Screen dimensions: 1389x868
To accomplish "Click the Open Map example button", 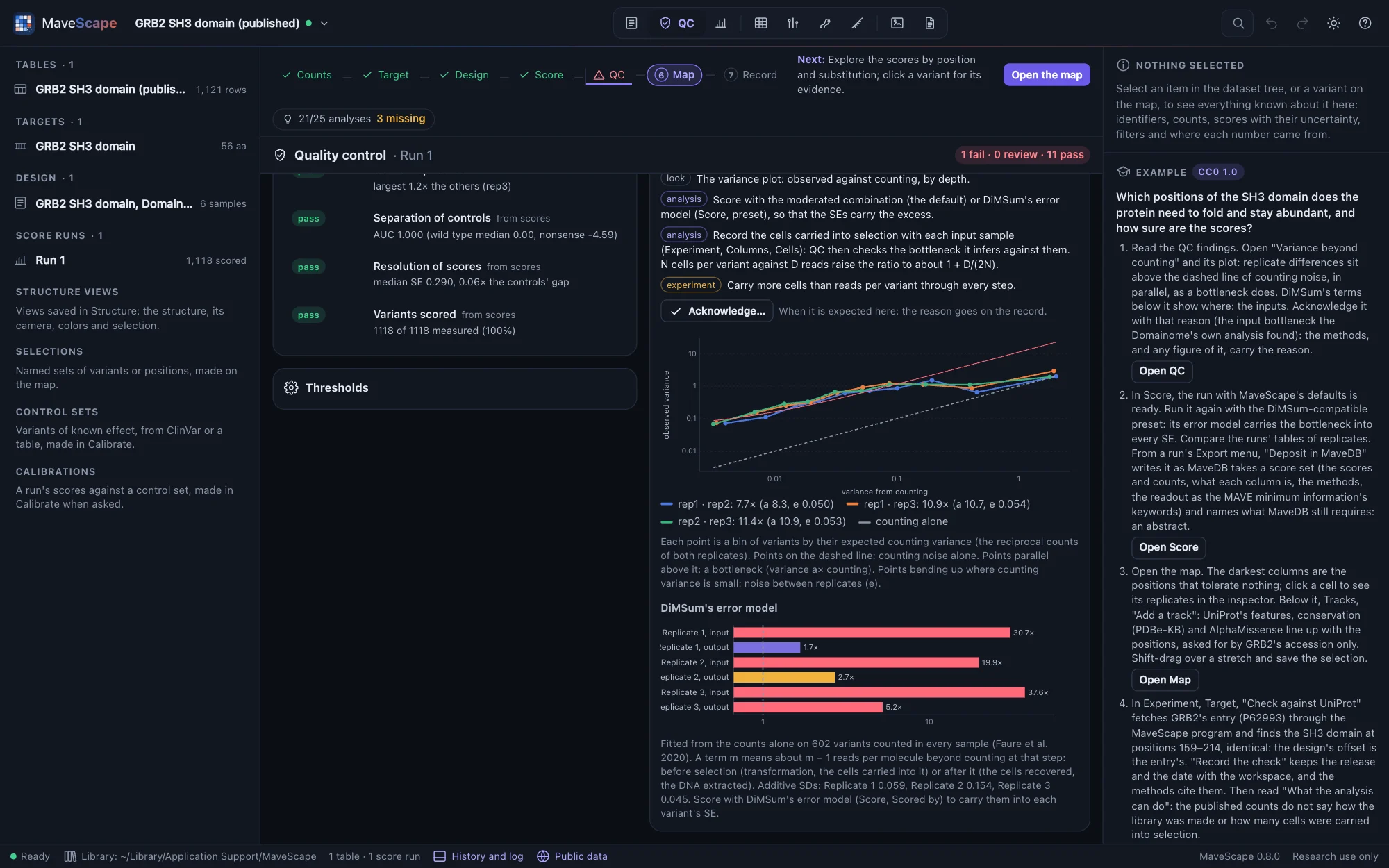I will (x=1165, y=680).
